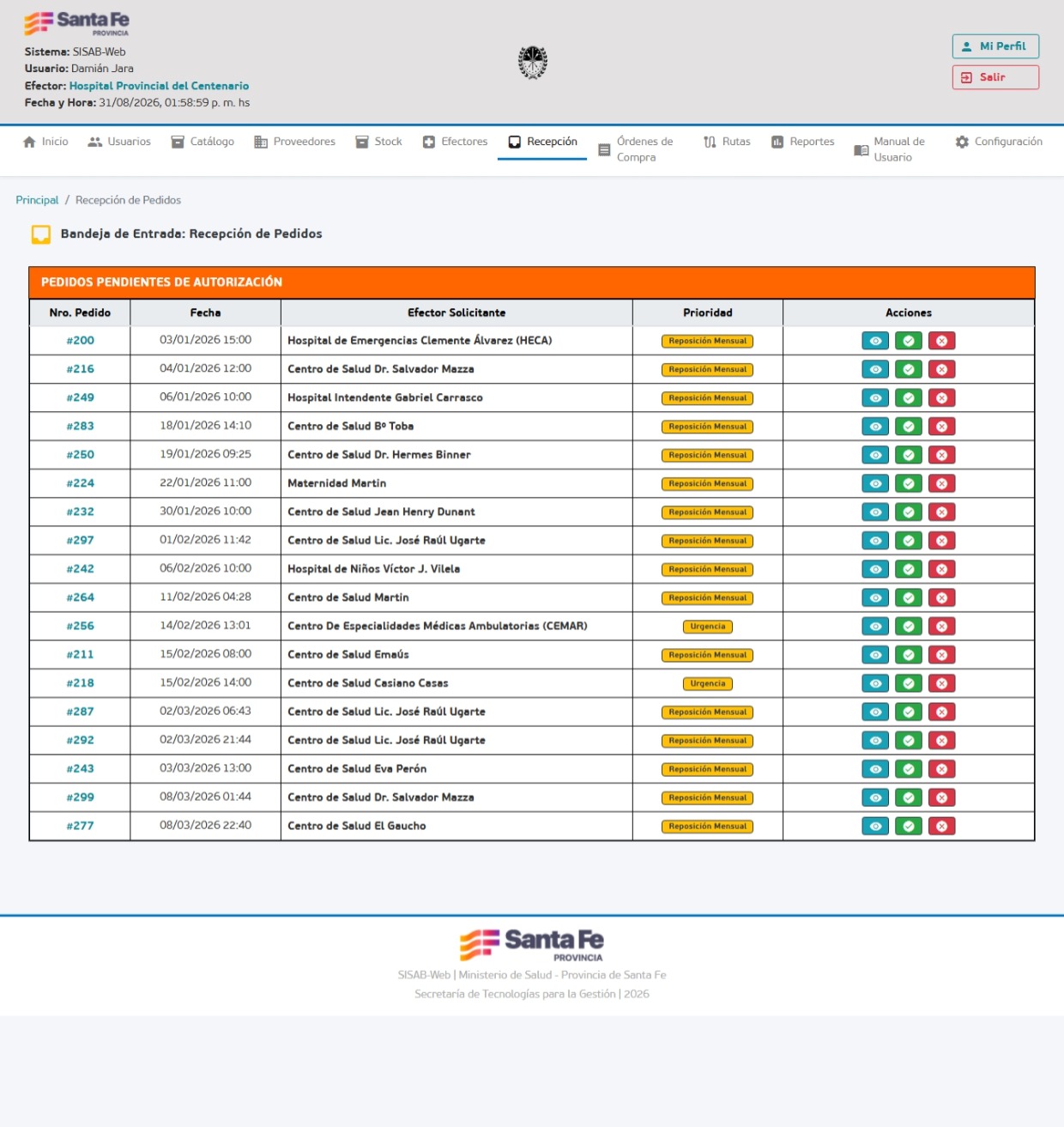
Task: Open Hospital Provincial del Centenario link
Action: pos(159,86)
